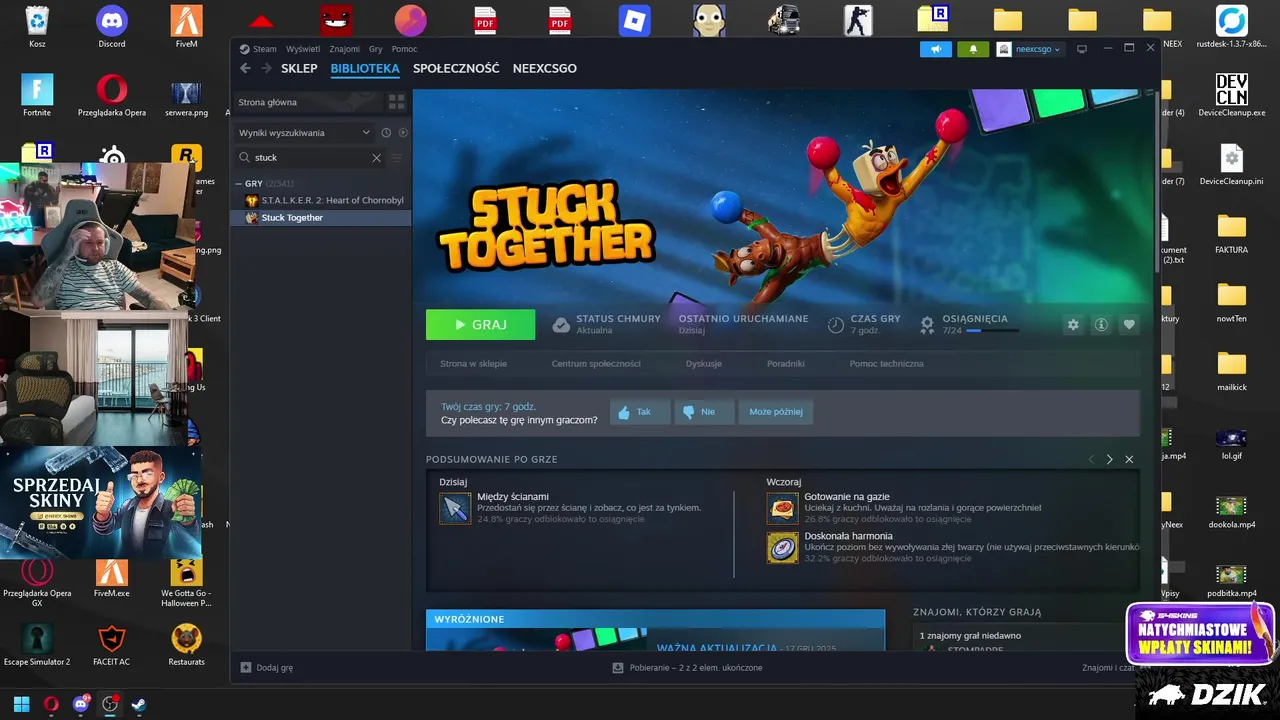This screenshot has width=1280, height=720.
Task: Open the Windows Start menu
Action: click(22, 704)
